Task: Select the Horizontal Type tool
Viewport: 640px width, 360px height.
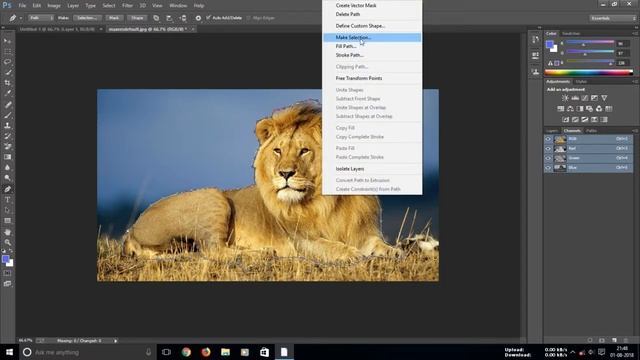Action: (x=7, y=200)
